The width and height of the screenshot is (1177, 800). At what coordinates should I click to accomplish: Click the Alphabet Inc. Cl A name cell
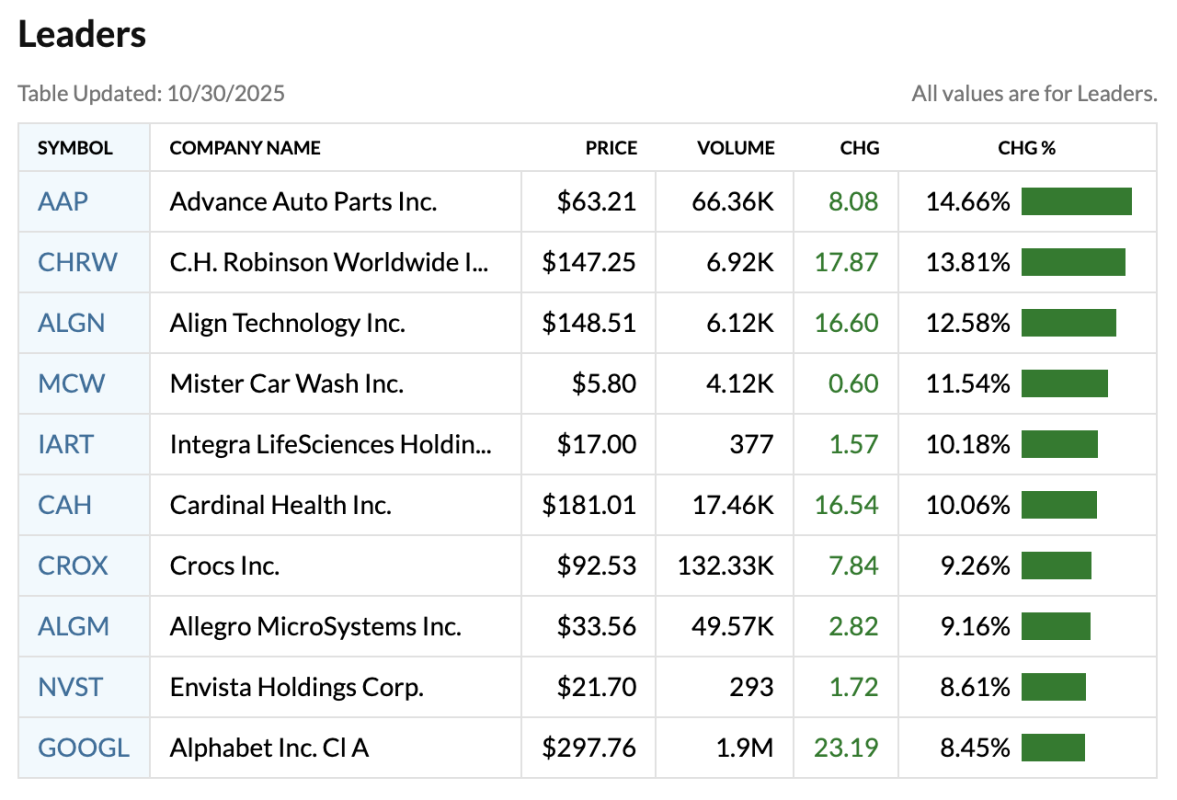pyautogui.click(x=269, y=748)
